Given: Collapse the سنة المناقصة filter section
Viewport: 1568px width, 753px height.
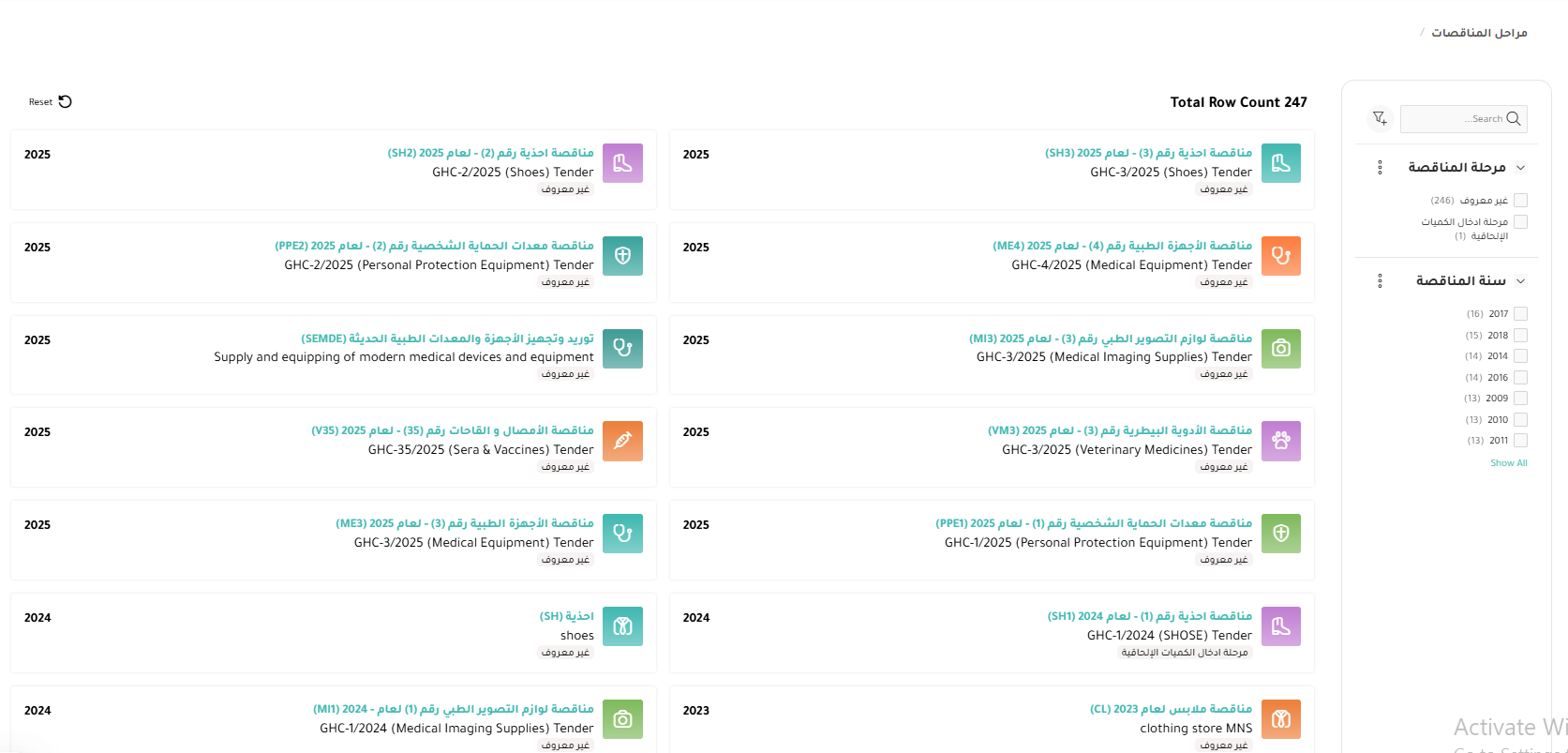Looking at the screenshot, I should (1520, 281).
